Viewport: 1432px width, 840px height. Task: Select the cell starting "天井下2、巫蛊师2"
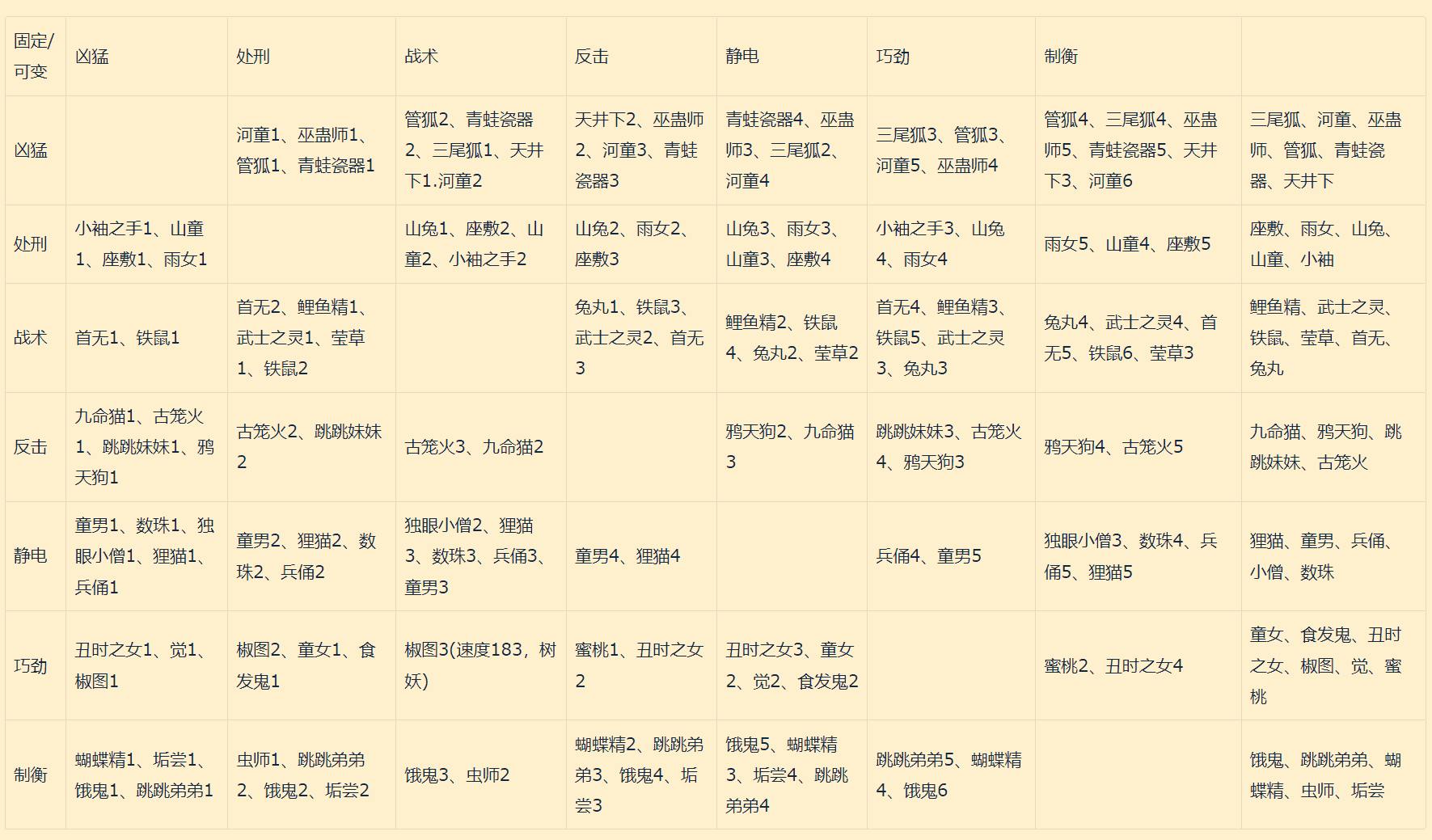point(641,150)
